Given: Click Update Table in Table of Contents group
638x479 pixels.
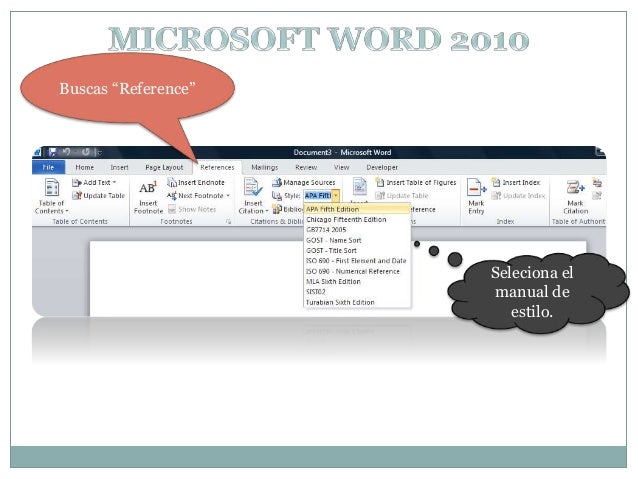Looking at the screenshot, I should pyautogui.click(x=98, y=196).
